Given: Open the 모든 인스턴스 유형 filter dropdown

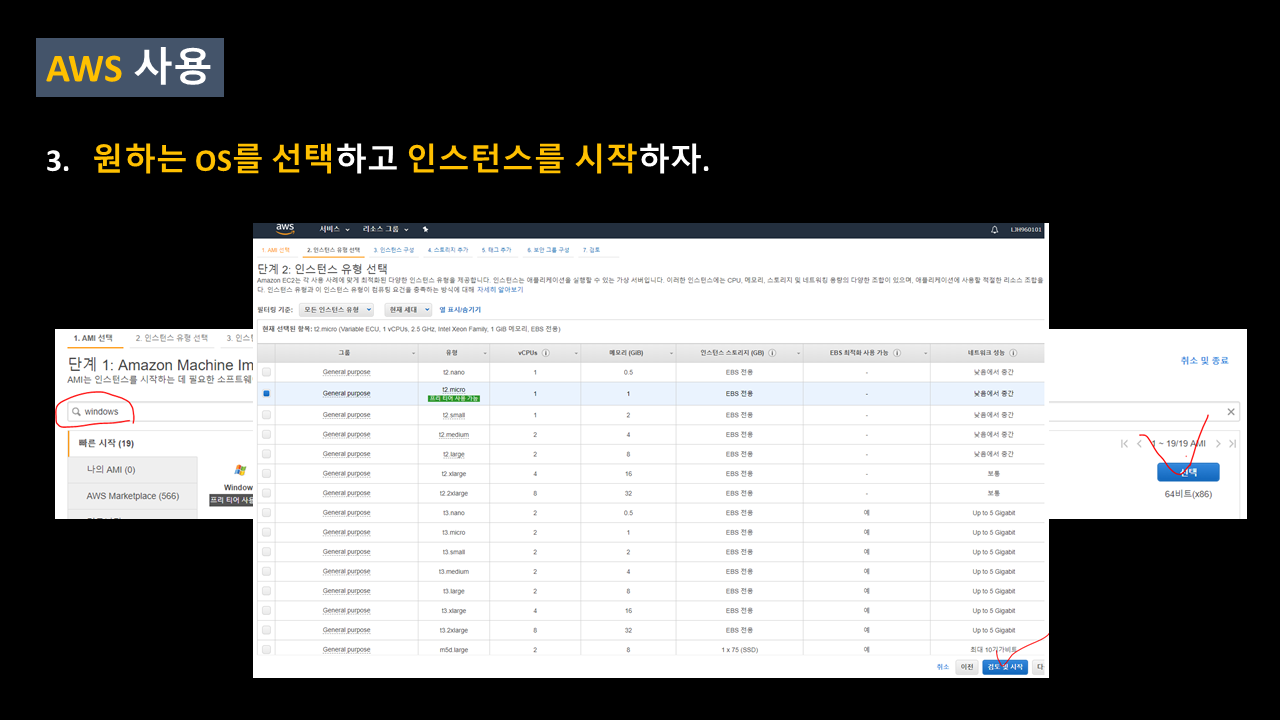Looking at the screenshot, I should pyautogui.click(x=338, y=310).
